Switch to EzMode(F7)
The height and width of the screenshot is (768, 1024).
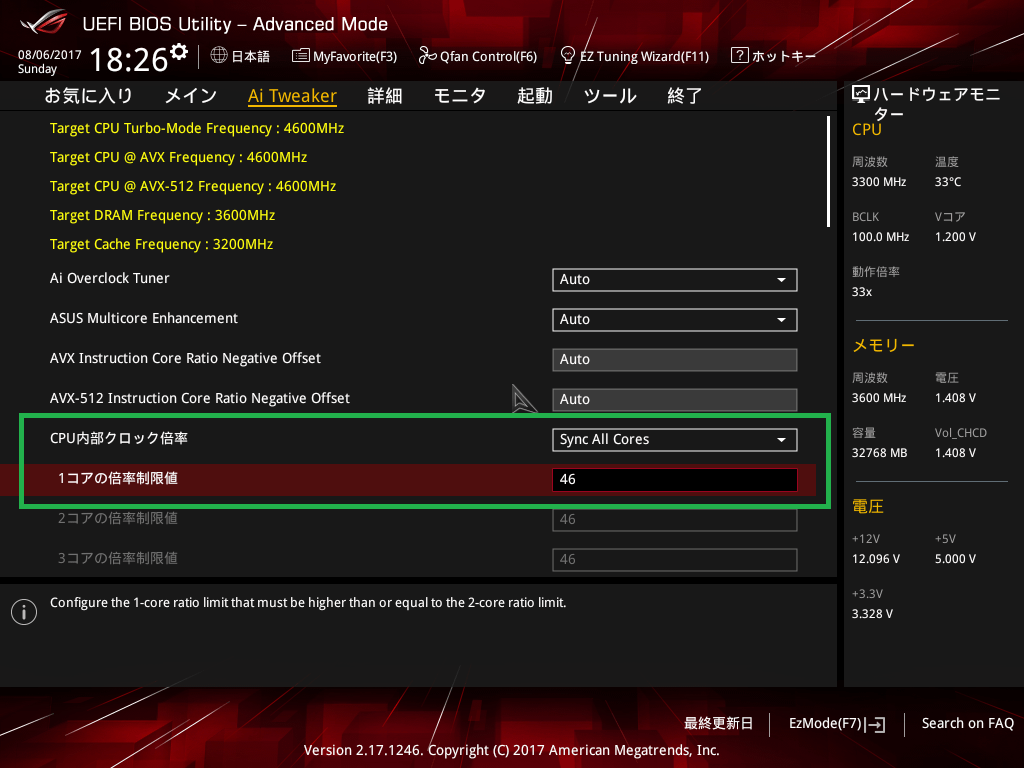pyautogui.click(x=825, y=724)
